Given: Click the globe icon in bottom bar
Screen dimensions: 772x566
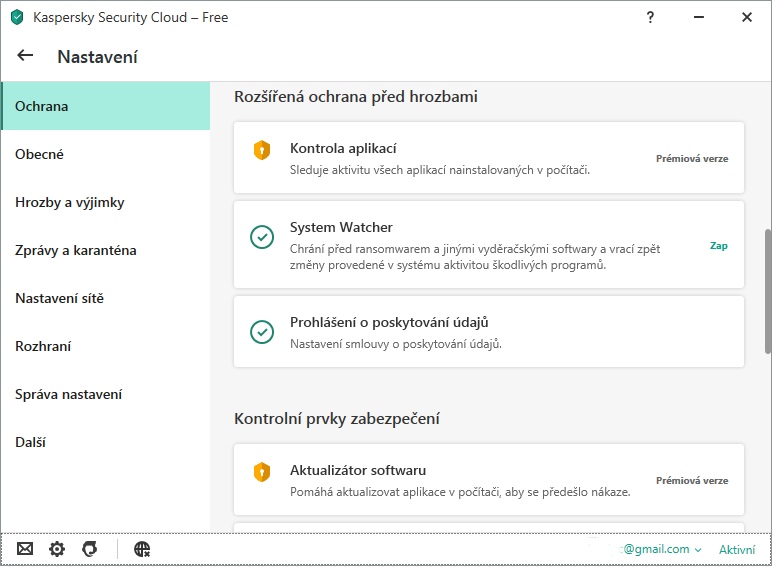Looking at the screenshot, I should (x=142, y=549).
